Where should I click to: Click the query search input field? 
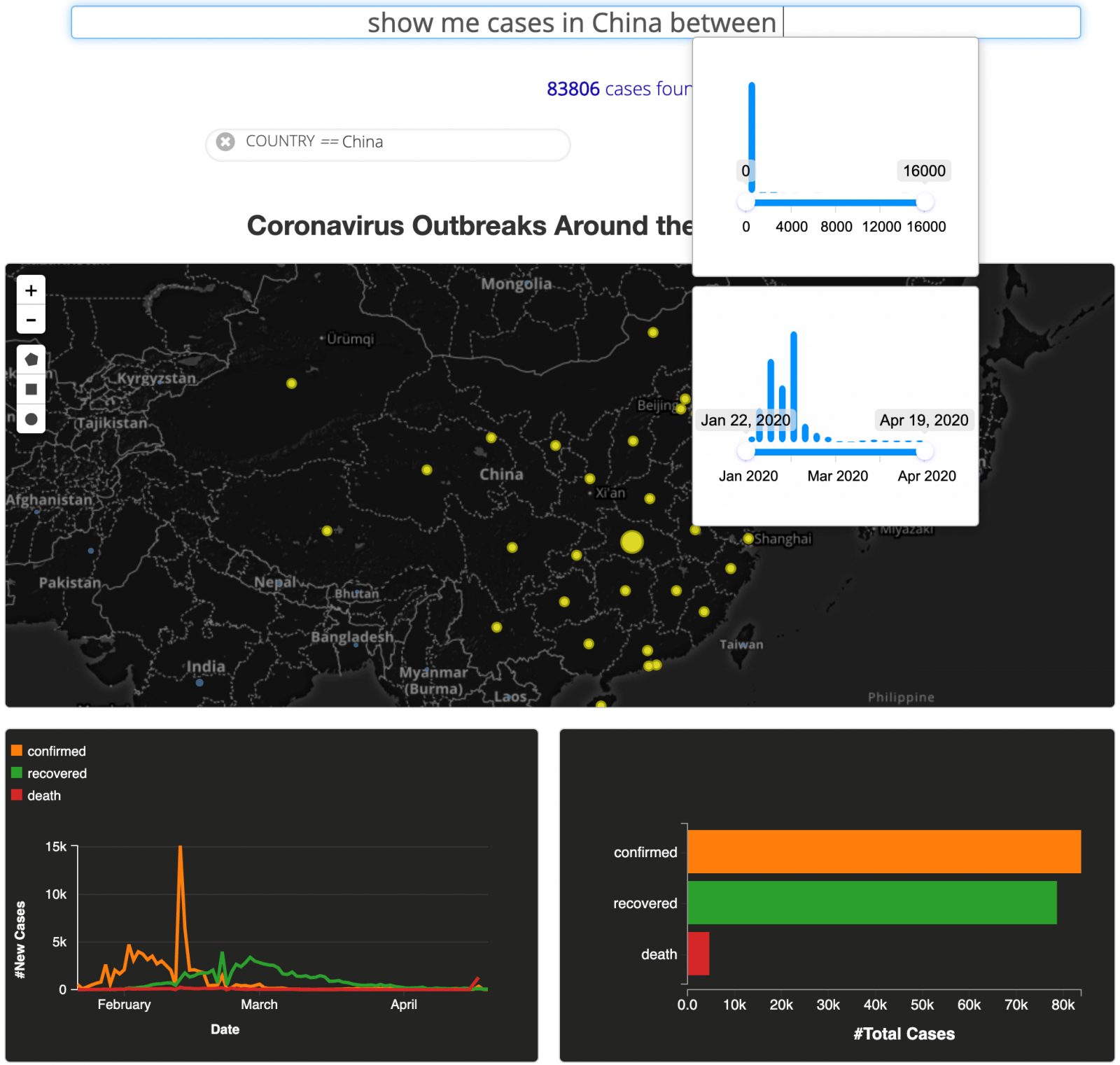coord(575,22)
